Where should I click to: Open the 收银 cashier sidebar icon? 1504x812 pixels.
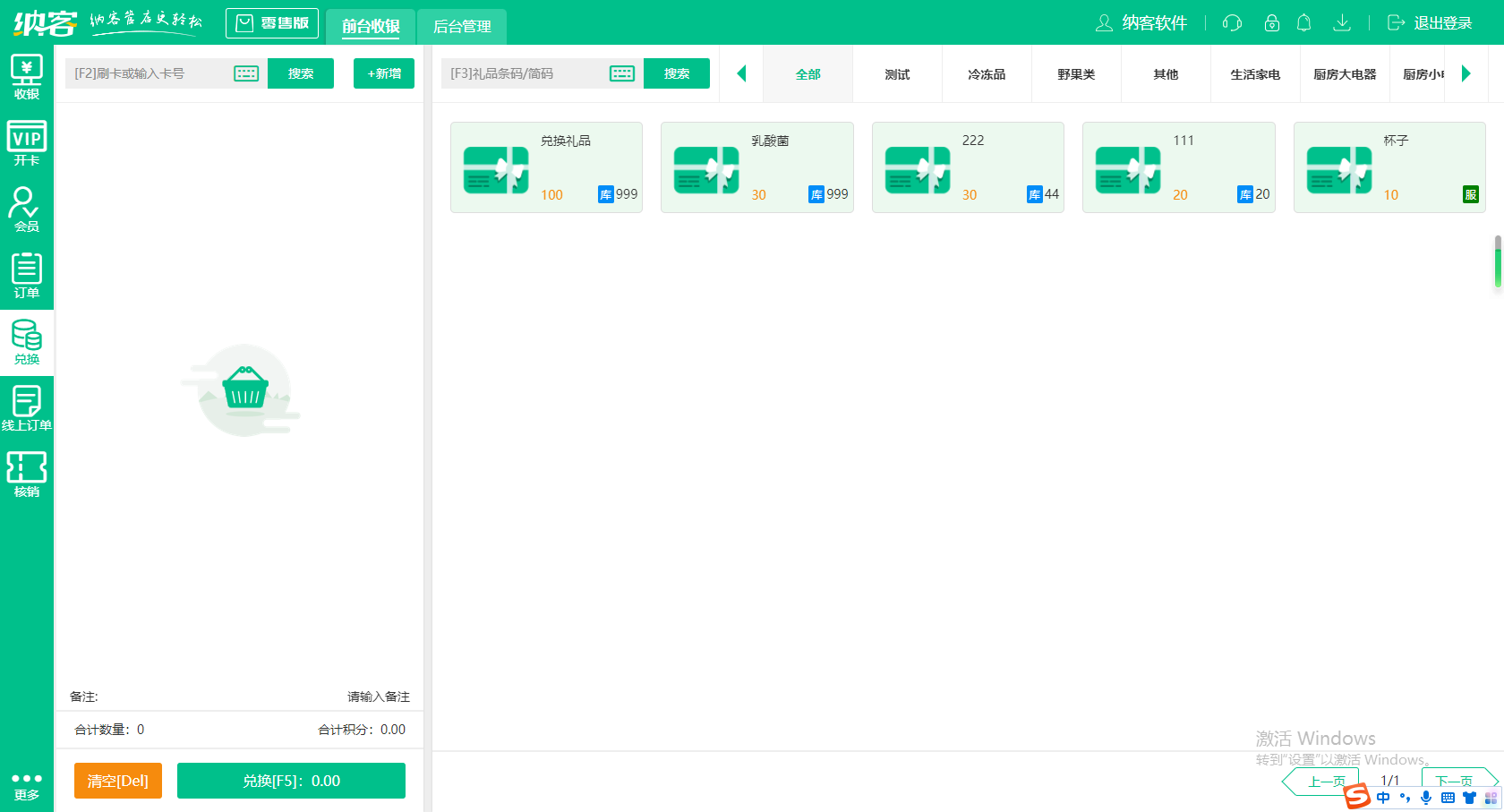(x=26, y=77)
